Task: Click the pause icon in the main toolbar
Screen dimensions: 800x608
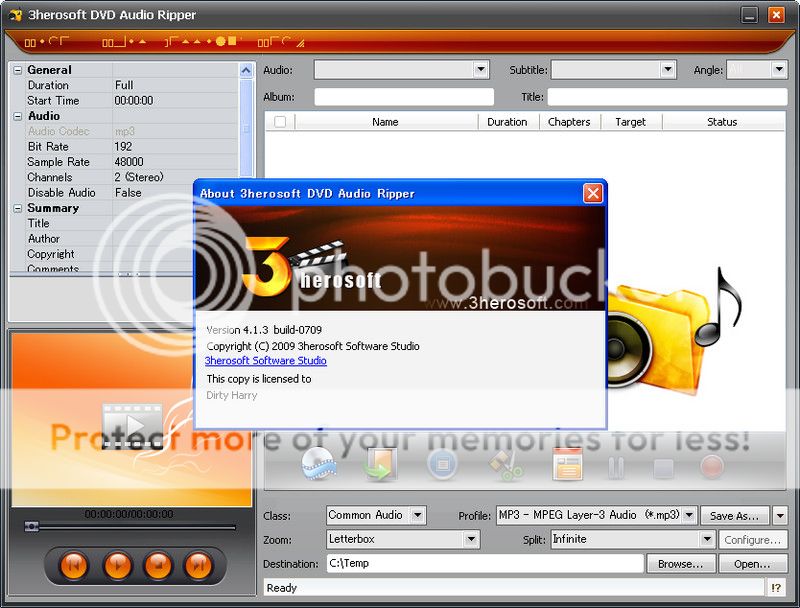Action: tap(616, 467)
